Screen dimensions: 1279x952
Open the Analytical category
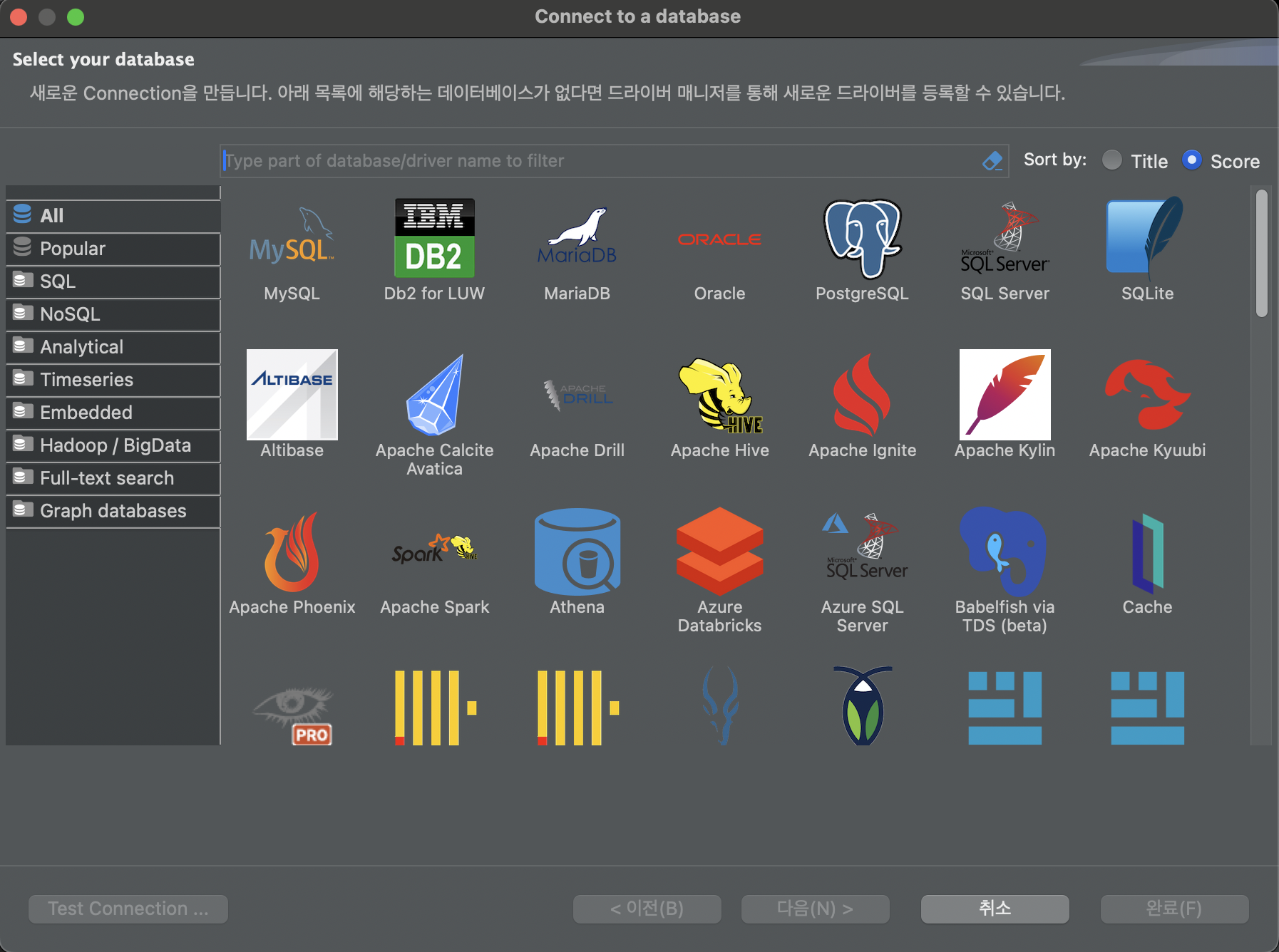point(113,347)
